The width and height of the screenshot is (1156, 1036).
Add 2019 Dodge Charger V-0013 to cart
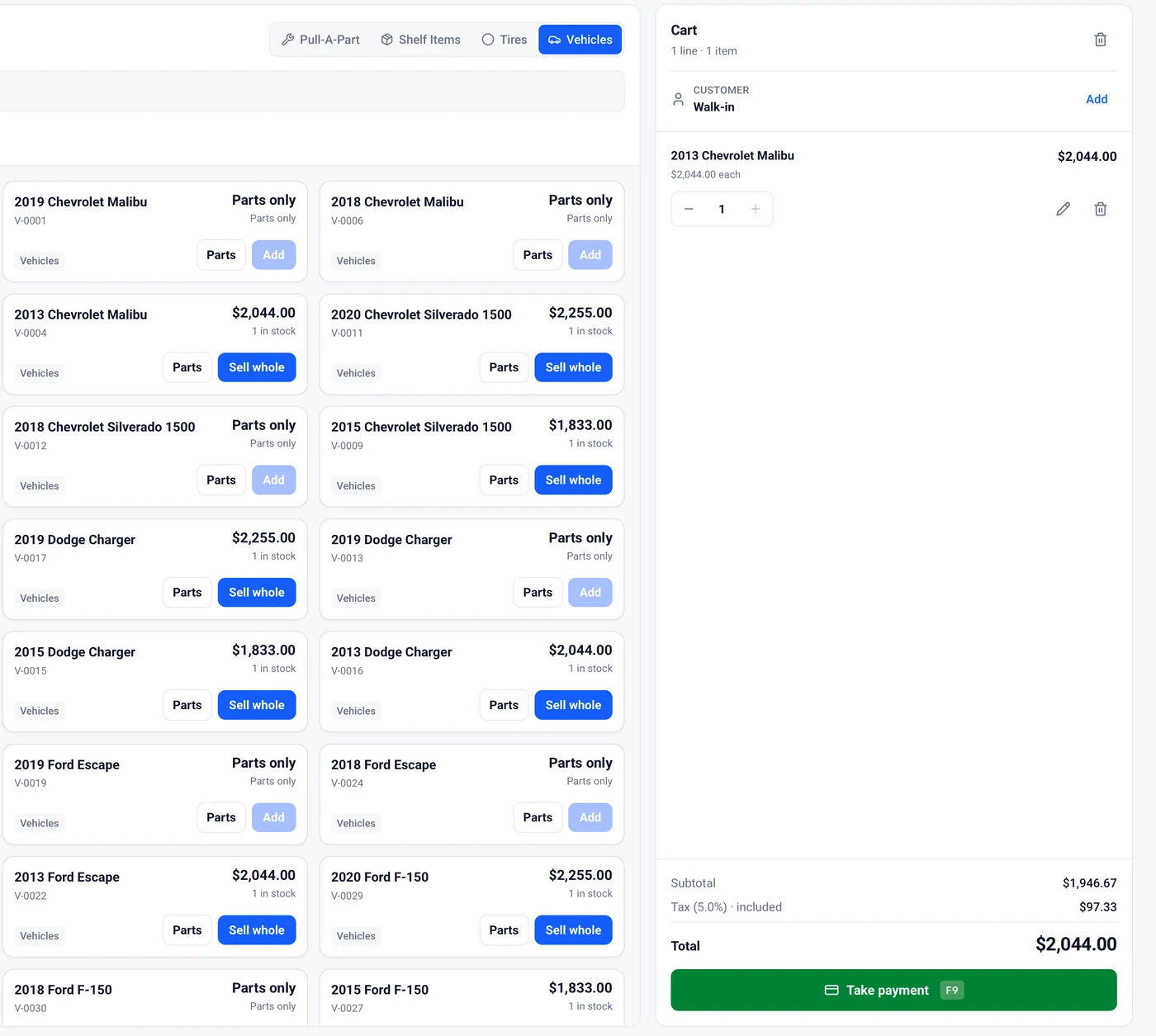(x=590, y=593)
